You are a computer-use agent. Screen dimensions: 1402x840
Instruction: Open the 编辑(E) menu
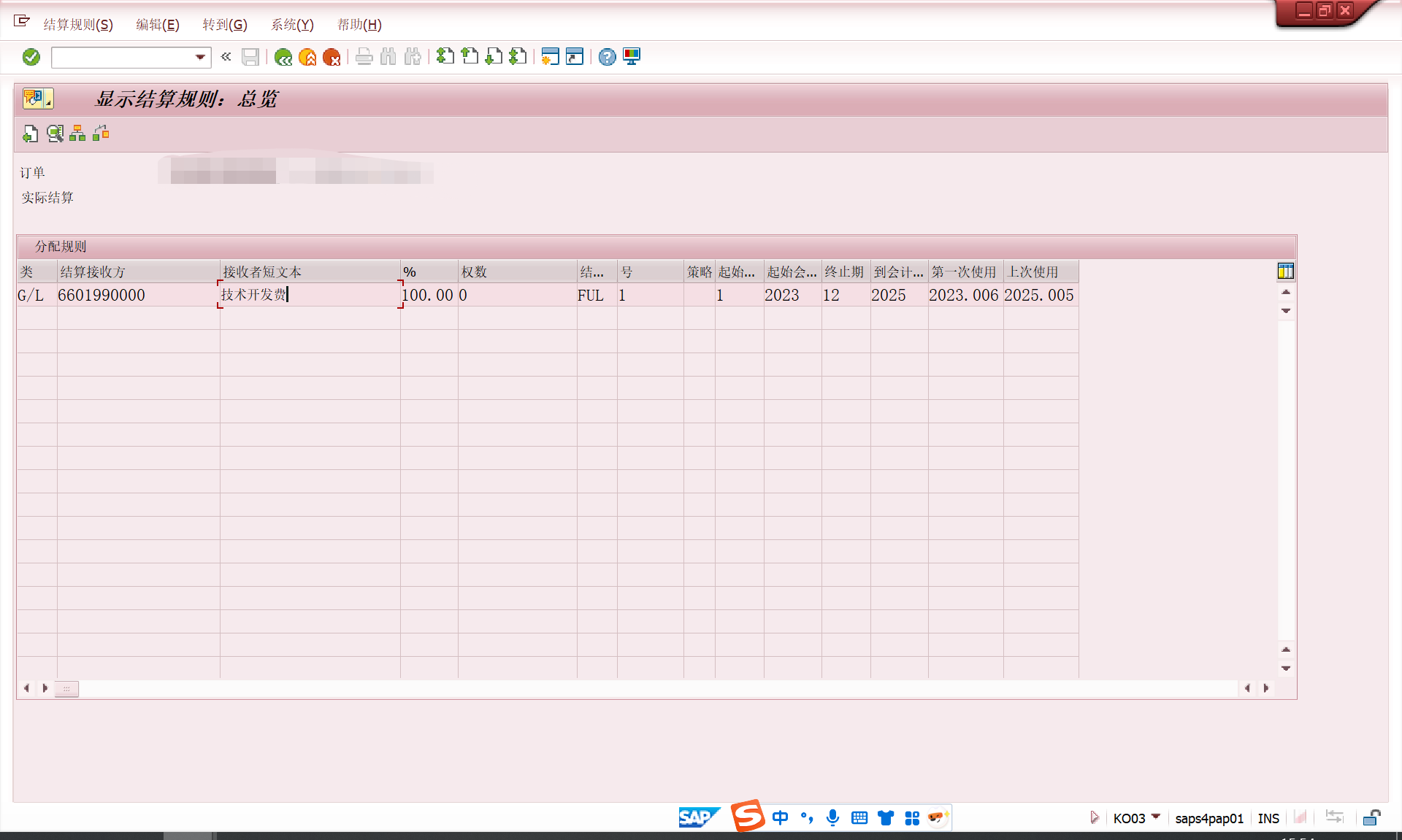[x=158, y=25]
